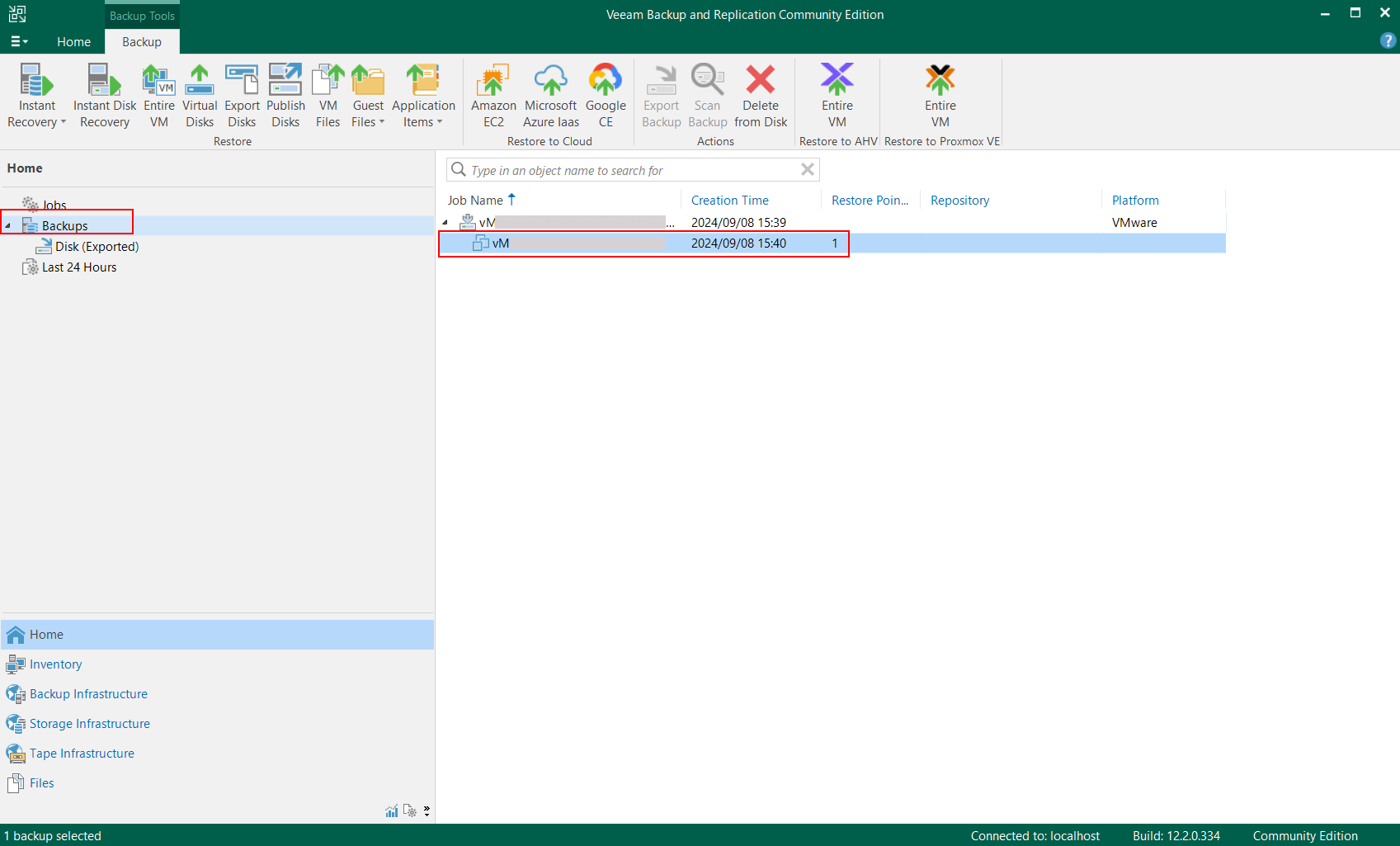Click the Google CE restore icon
This screenshot has width=1400, height=846.
pos(606,80)
